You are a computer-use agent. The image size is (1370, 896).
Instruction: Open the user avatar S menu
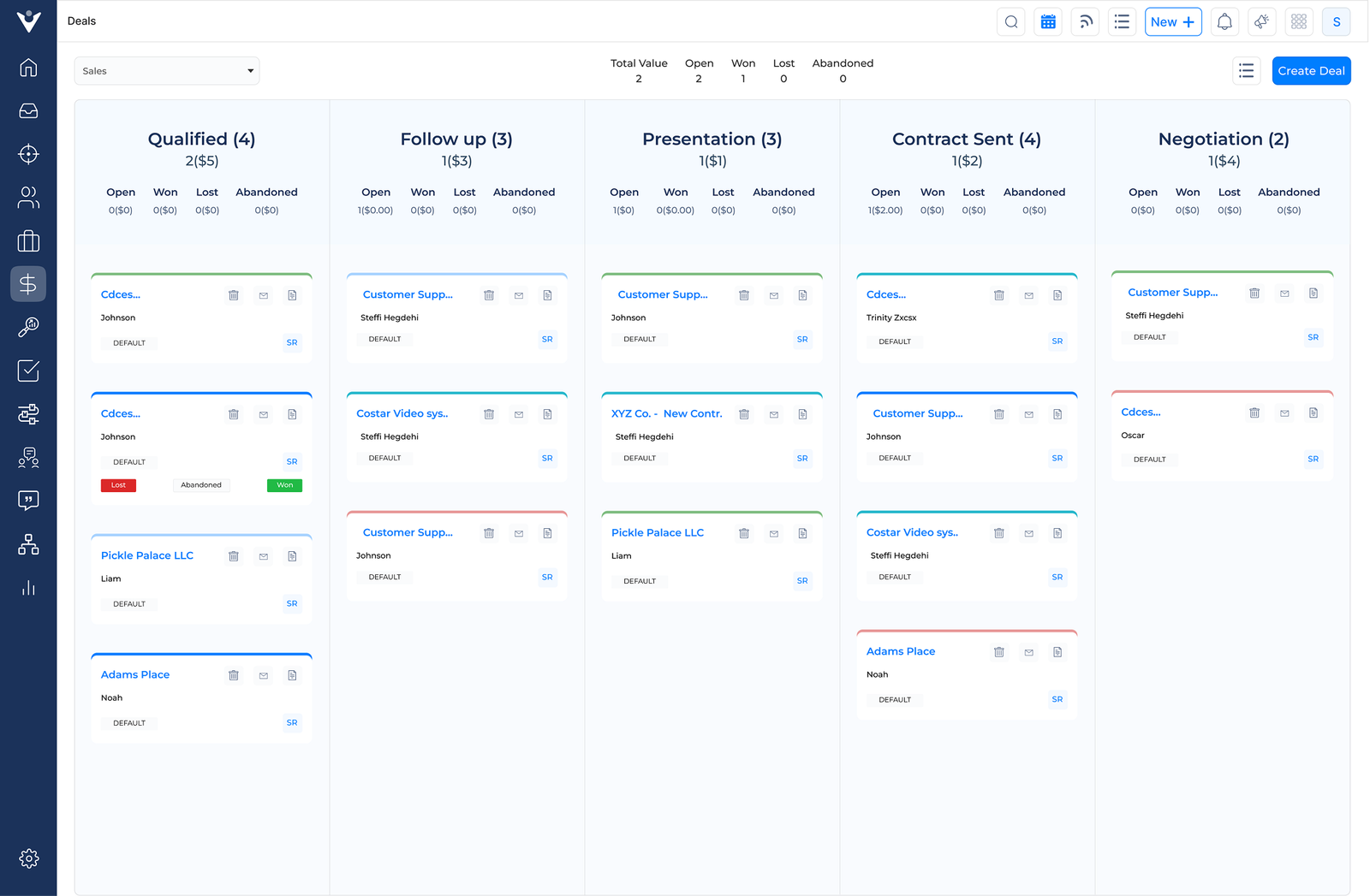point(1336,22)
